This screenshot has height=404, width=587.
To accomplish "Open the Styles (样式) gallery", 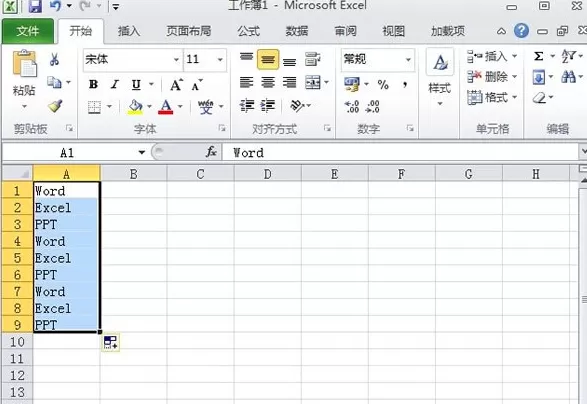I will [440, 78].
